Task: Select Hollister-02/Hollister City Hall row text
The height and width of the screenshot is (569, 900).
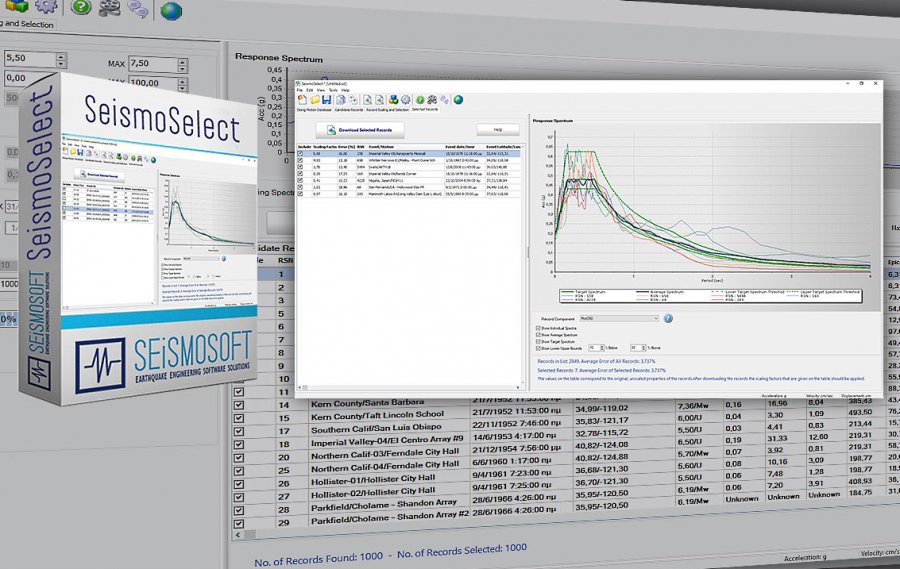Action: [x=373, y=492]
